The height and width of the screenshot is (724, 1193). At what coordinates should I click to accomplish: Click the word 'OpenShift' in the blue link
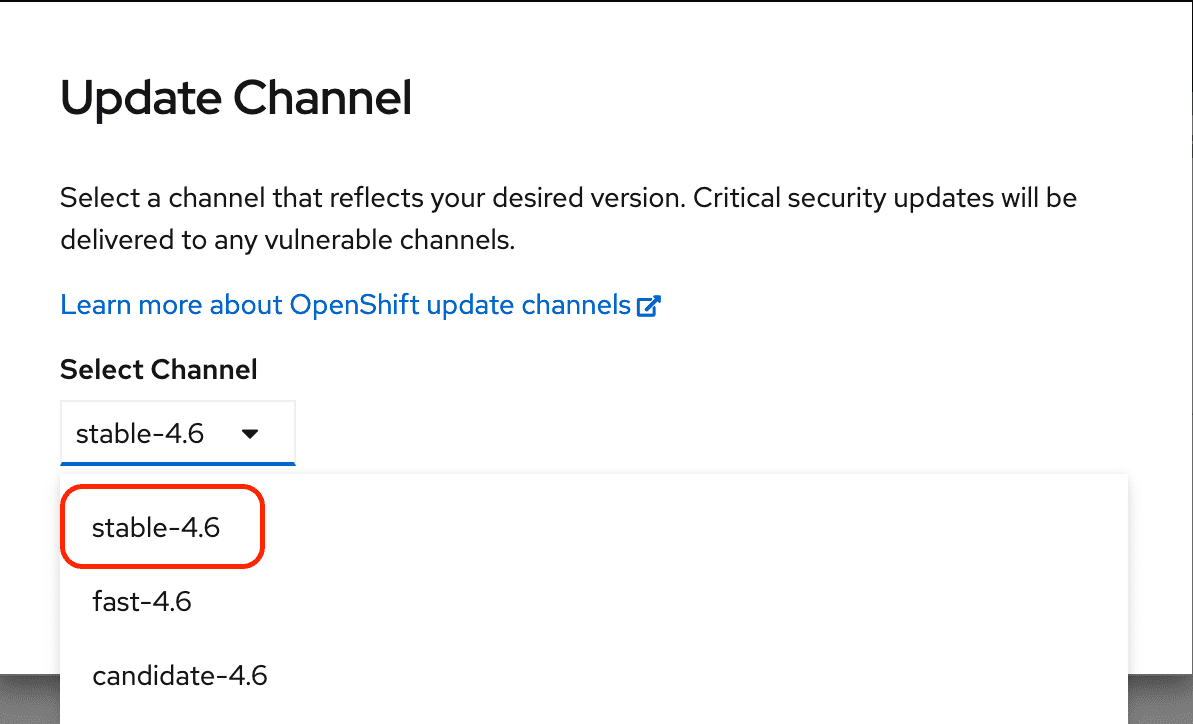[x=355, y=305]
